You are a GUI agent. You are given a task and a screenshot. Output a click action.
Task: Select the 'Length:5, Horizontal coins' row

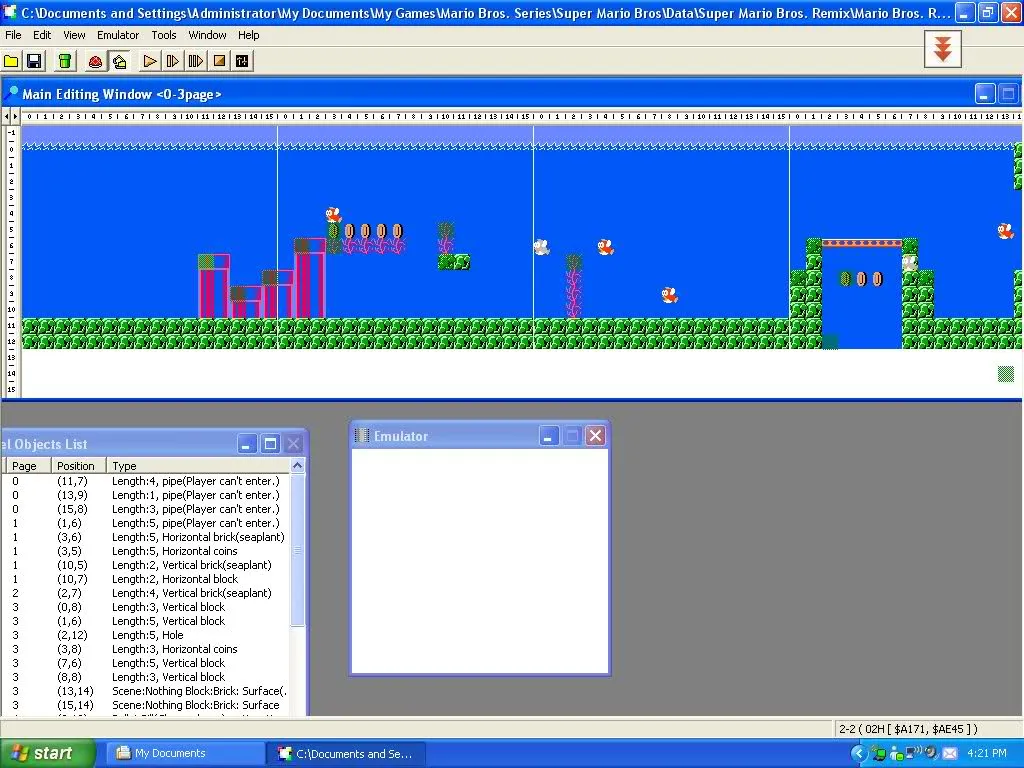[x=174, y=551]
